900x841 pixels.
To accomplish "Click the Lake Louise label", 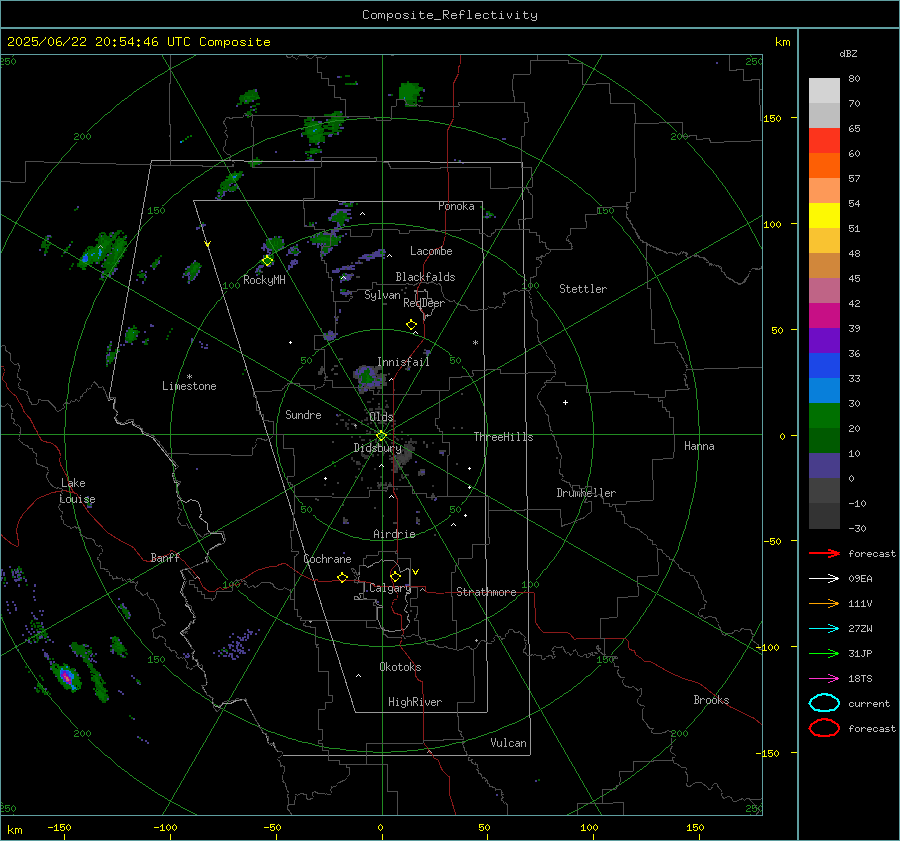I will pos(77,491).
